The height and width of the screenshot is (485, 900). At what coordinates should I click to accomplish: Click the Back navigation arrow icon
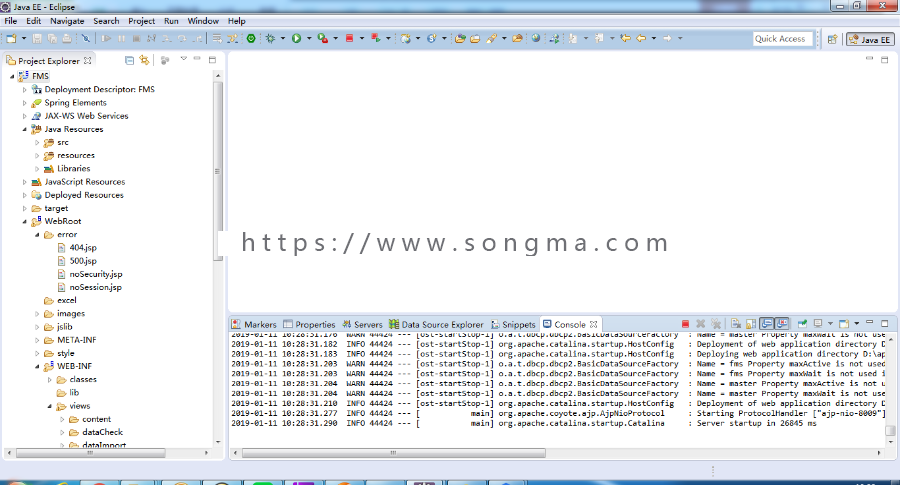641,38
